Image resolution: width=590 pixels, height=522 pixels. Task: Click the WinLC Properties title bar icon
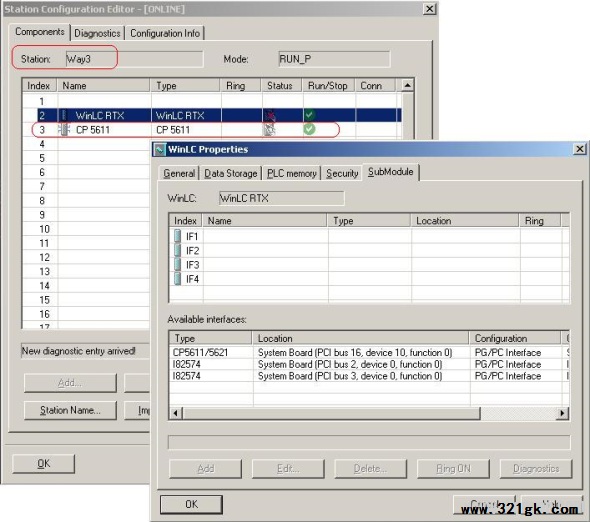pyautogui.click(x=160, y=149)
